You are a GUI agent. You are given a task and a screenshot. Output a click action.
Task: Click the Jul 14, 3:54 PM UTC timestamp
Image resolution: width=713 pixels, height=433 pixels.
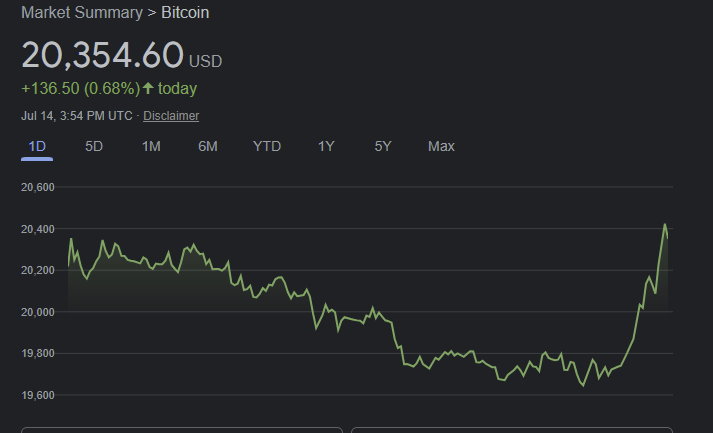[77, 116]
